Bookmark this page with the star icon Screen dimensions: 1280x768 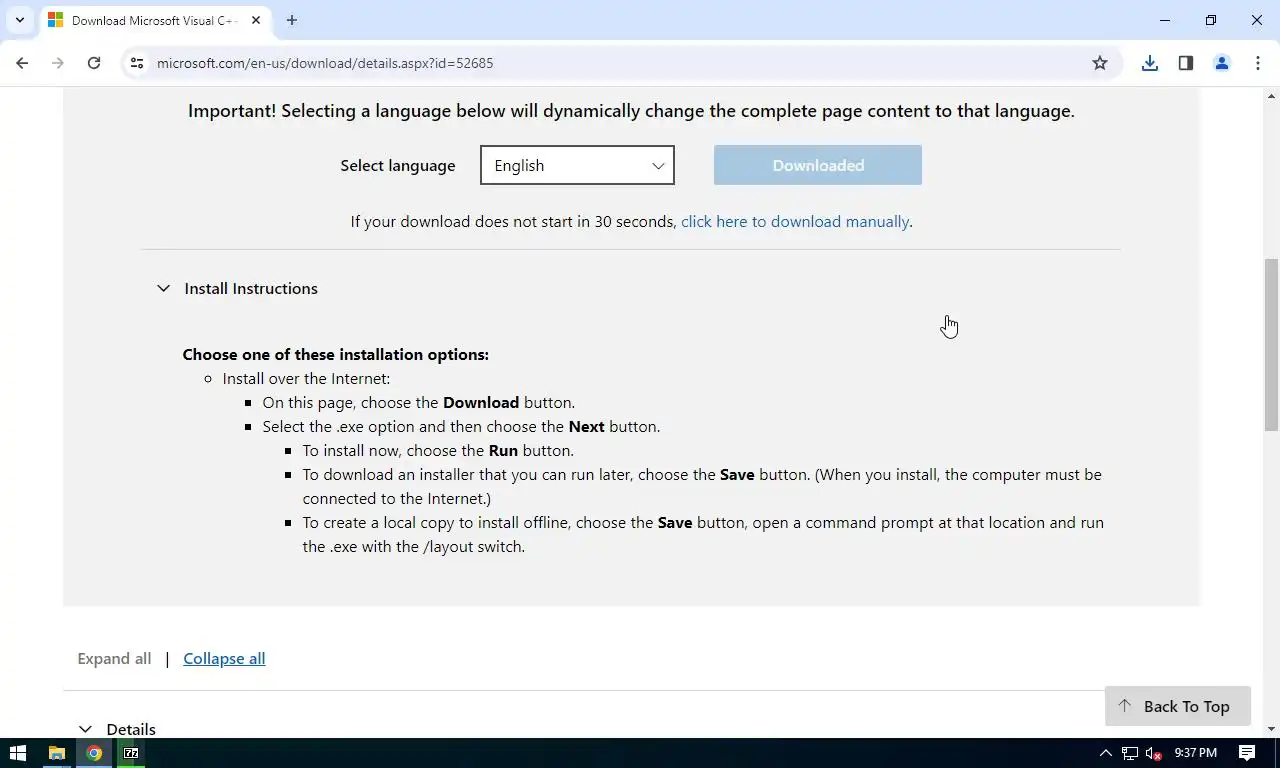[1100, 63]
